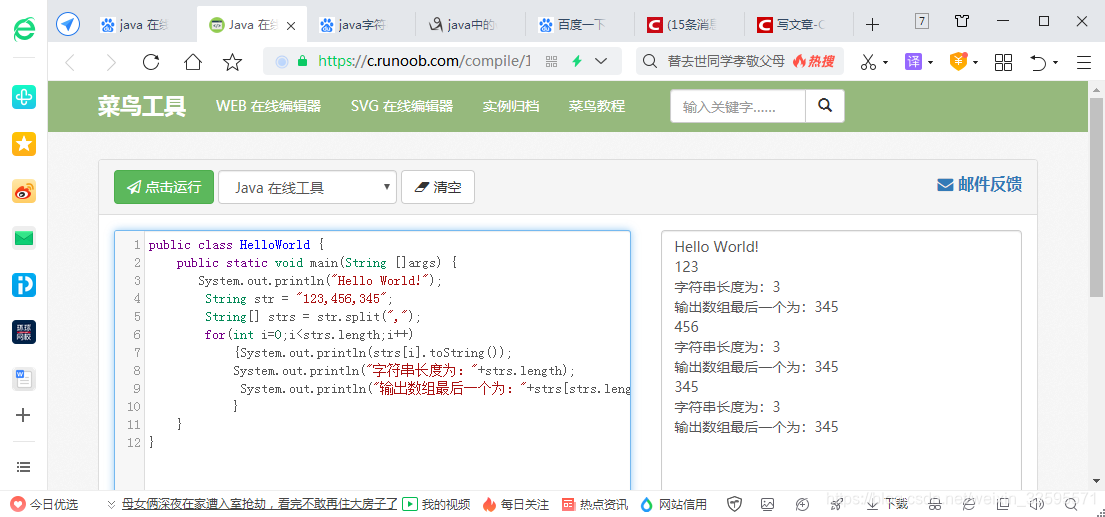This screenshot has height=517, width=1105.
Task: Open 热点资讯 in status bar
Action: 595,504
